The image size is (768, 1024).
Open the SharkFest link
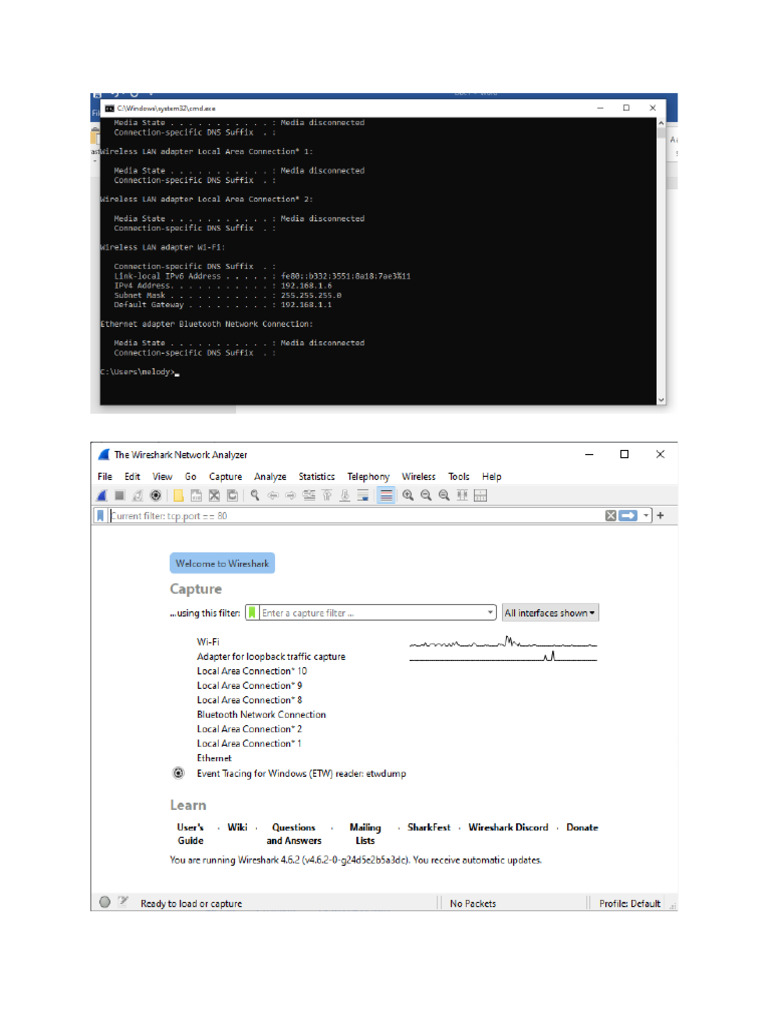(429, 827)
